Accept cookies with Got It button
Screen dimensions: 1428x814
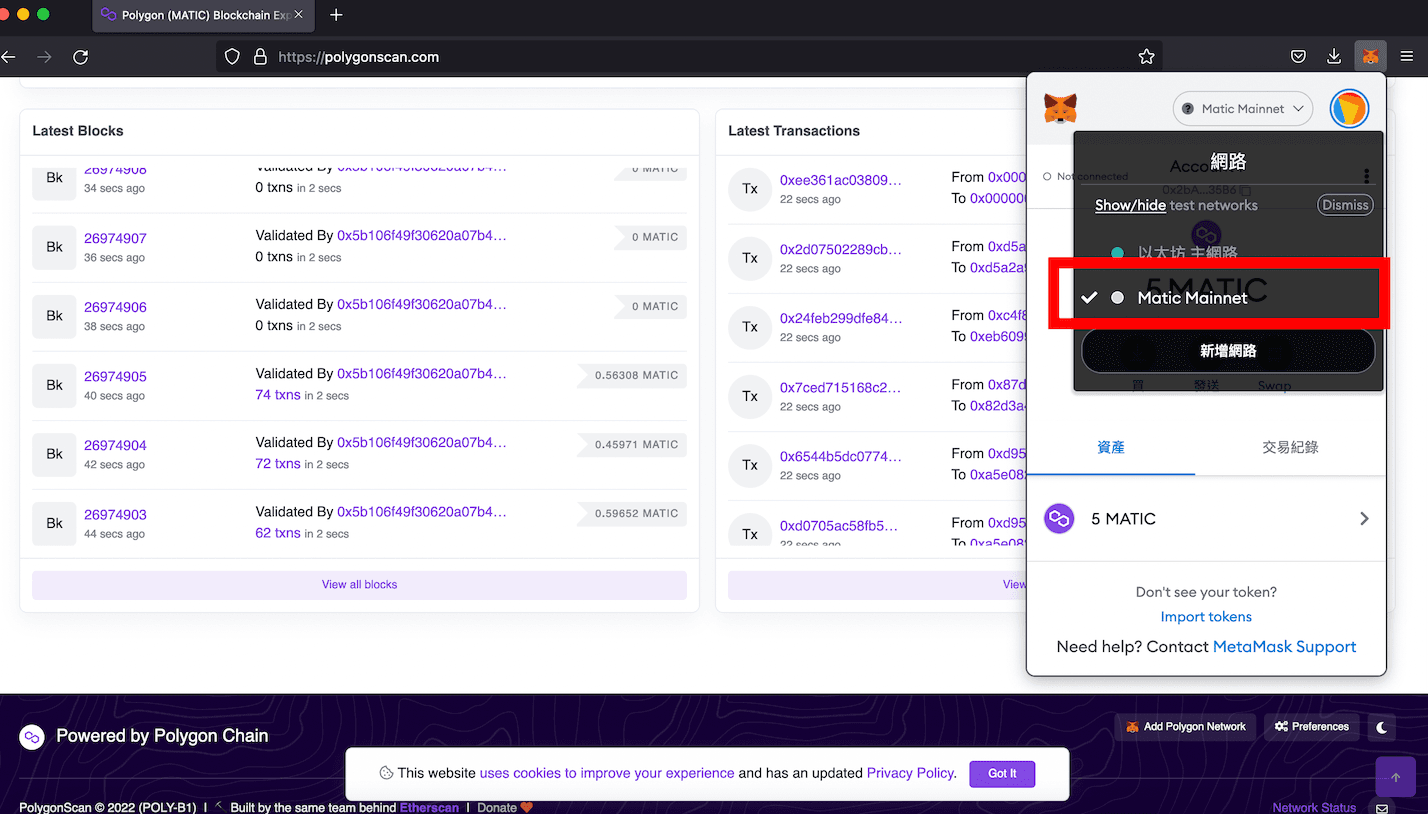click(x=1002, y=773)
